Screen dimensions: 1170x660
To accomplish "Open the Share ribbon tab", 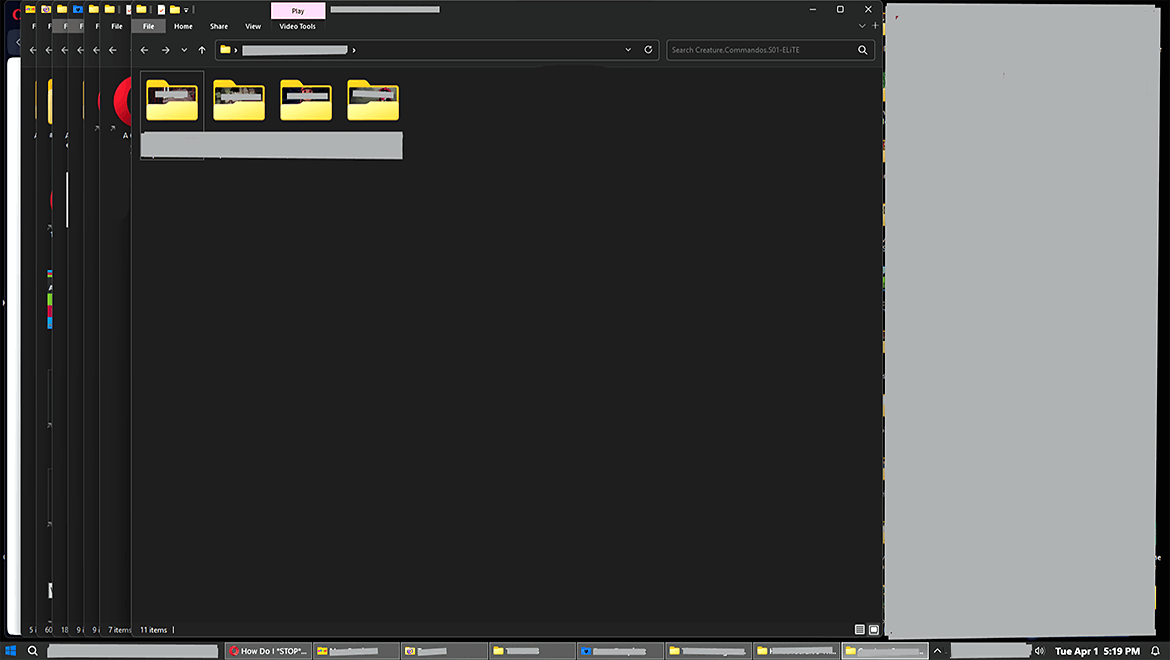I will pos(219,26).
